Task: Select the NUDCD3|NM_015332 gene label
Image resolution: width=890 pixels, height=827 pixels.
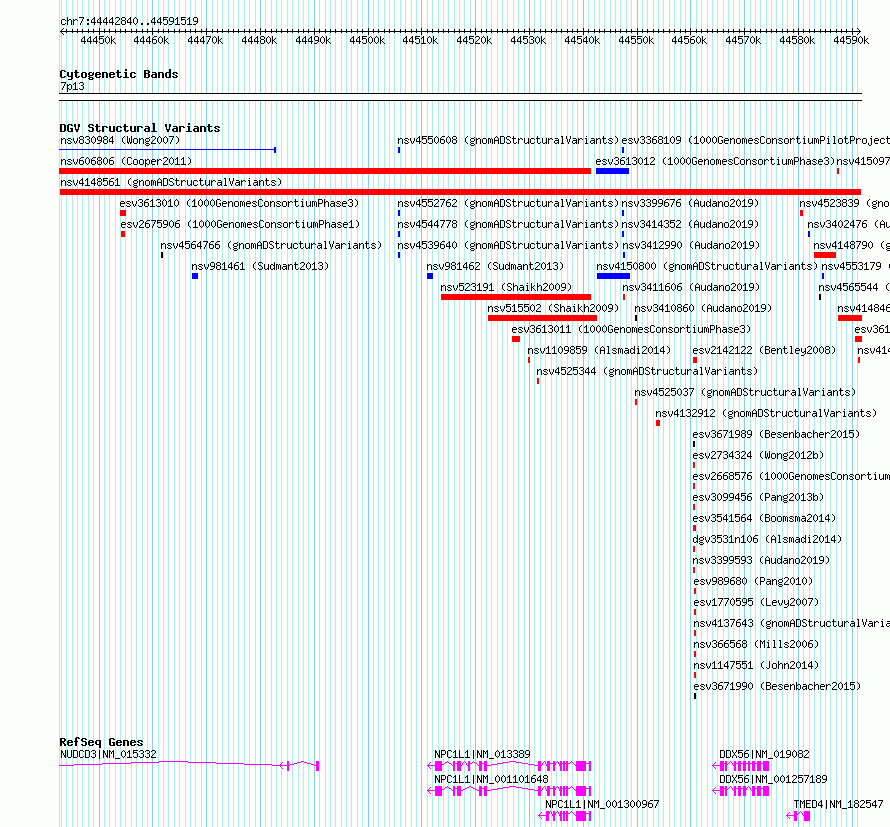Action: (x=108, y=754)
